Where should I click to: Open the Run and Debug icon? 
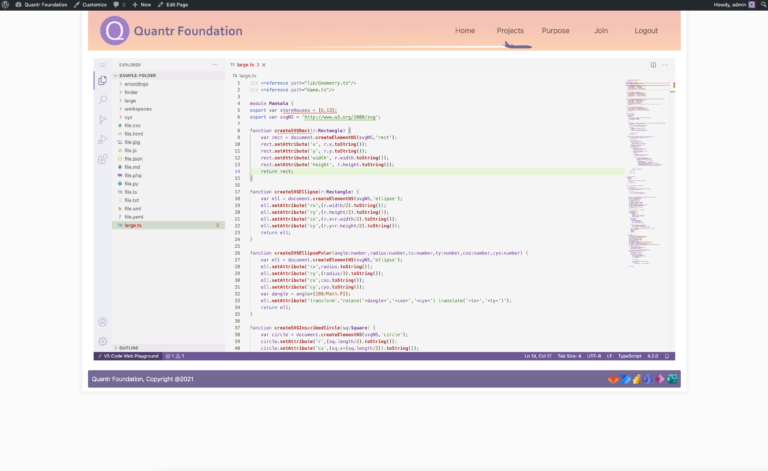tap(102, 140)
